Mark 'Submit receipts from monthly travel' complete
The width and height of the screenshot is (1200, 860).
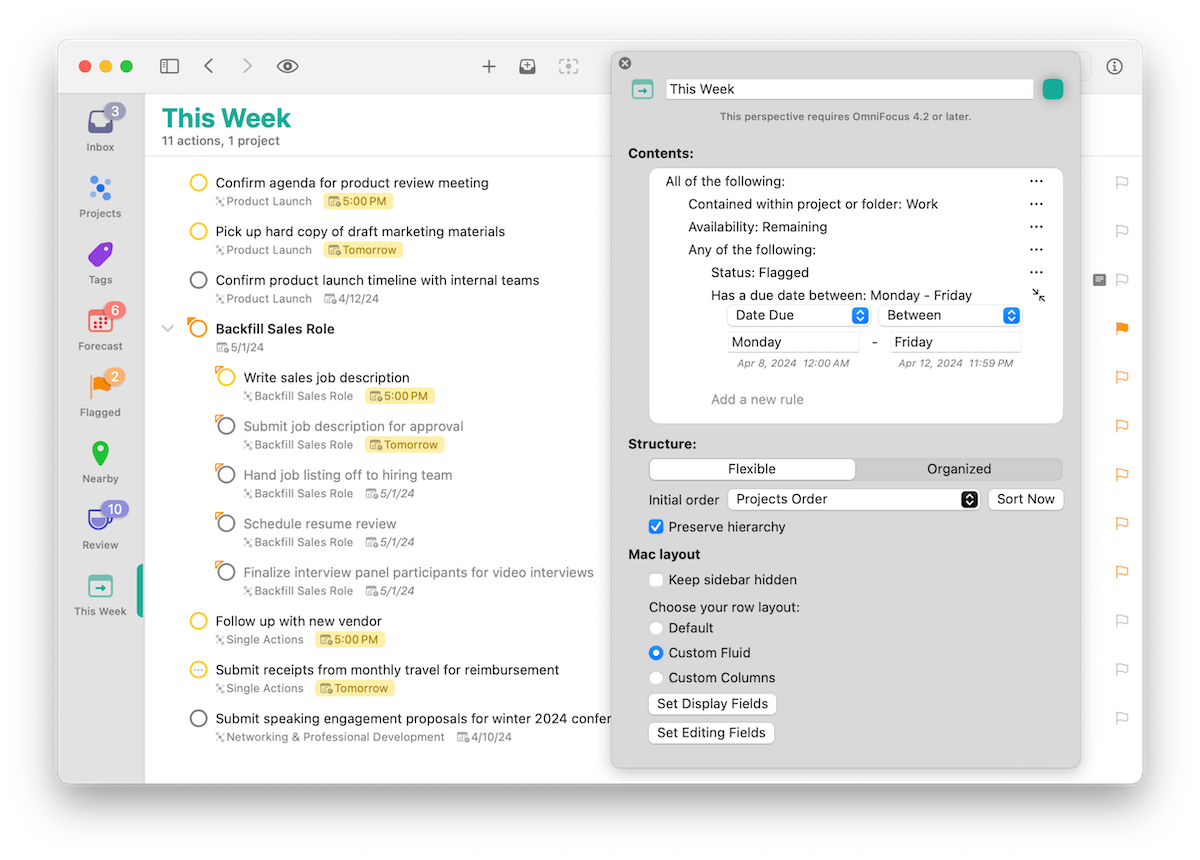pos(198,670)
